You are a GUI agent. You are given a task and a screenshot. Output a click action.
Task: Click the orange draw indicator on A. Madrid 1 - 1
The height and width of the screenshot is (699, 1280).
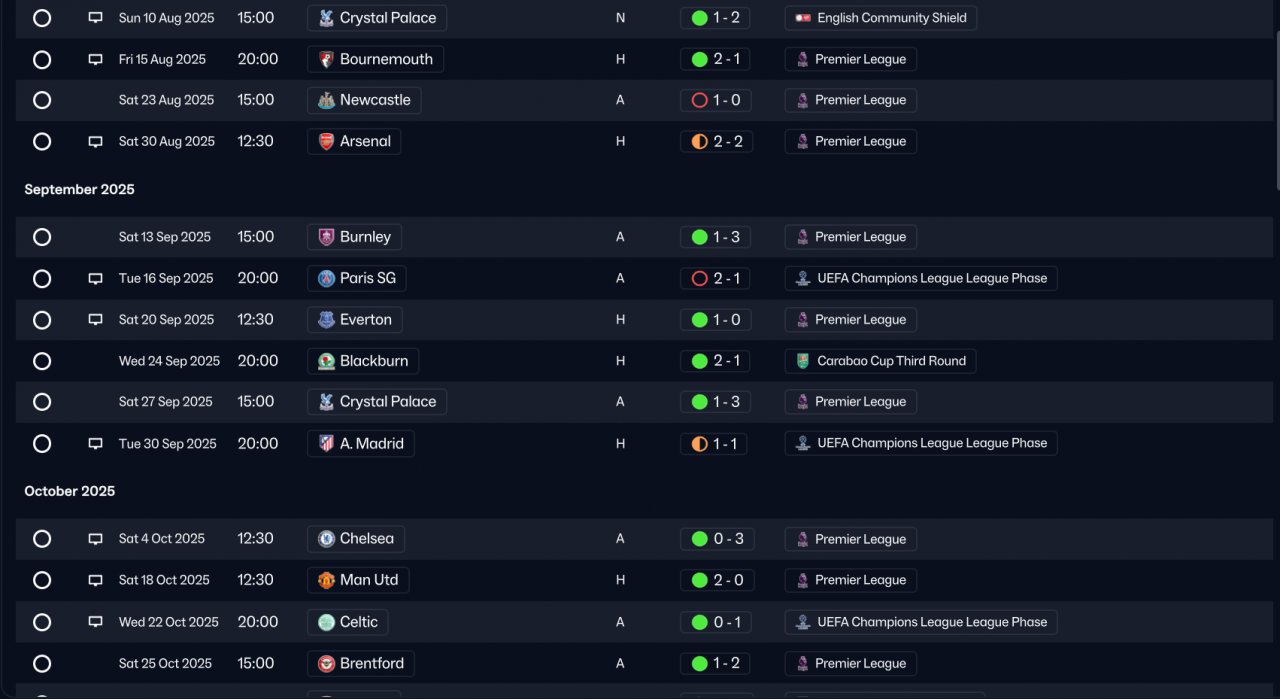[699, 443]
